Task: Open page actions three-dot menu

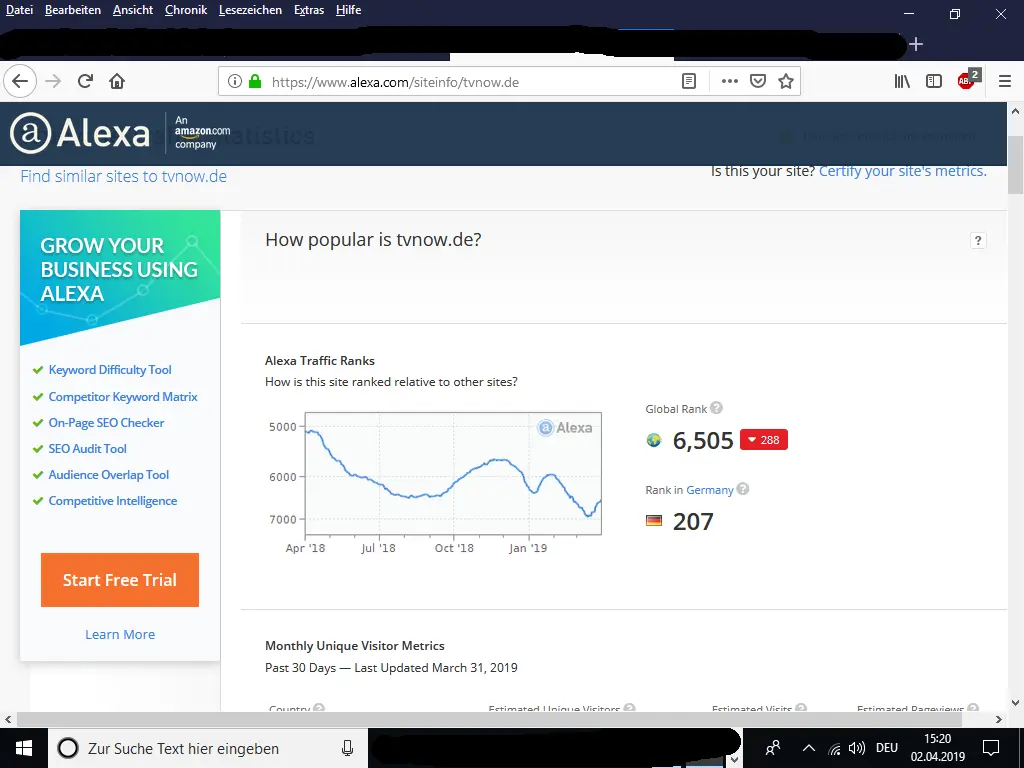Action: click(x=729, y=81)
